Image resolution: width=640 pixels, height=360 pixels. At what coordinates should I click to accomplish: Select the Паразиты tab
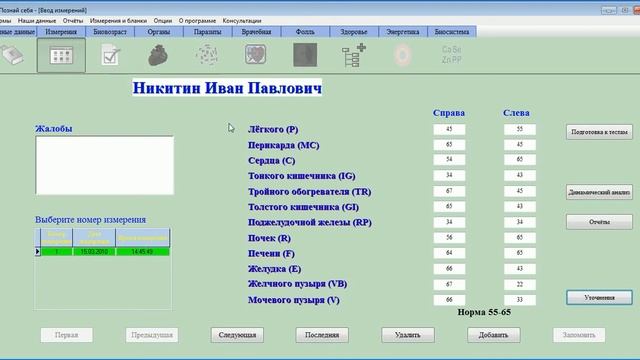(207, 31)
